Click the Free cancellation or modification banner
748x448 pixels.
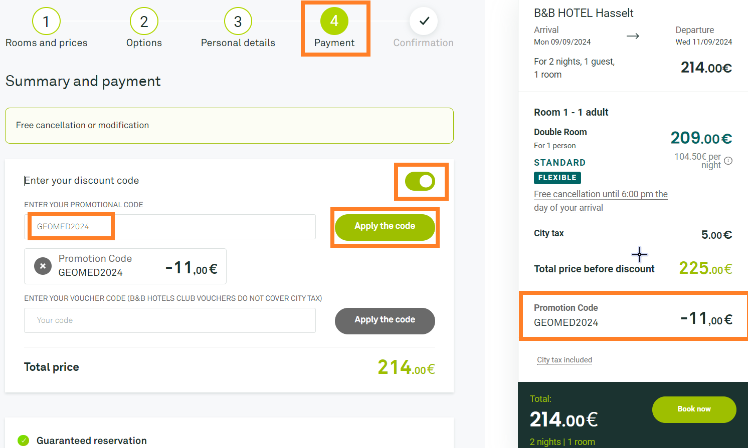(229, 126)
